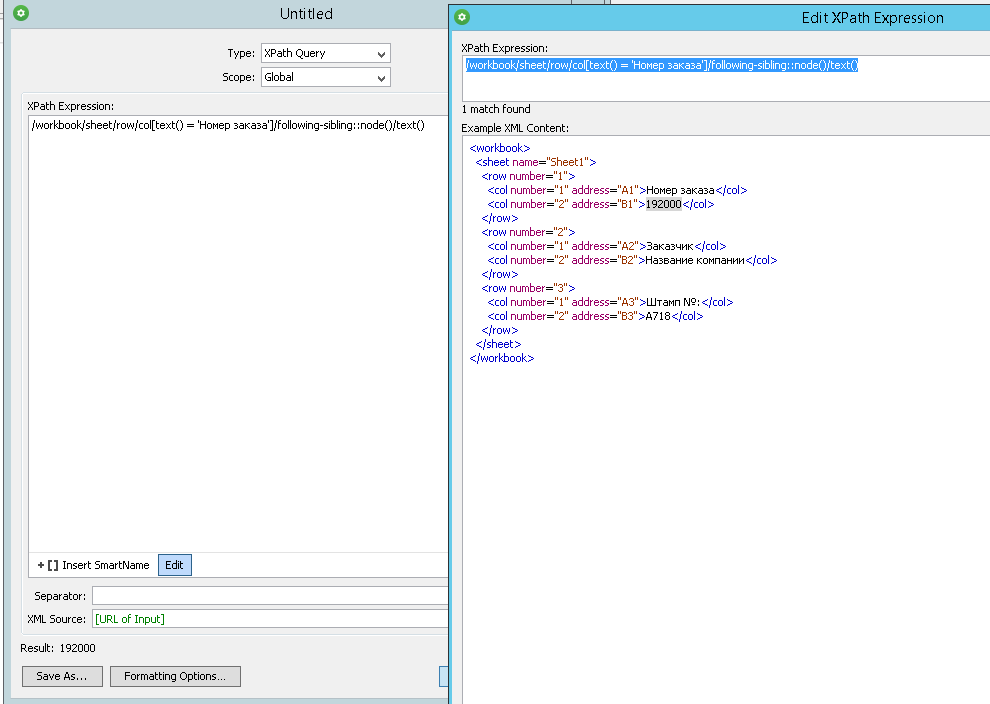Screen dimensions: 990x704
Task: Click the opening workbook tag in example XML
Action: click(x=500, y=148)
